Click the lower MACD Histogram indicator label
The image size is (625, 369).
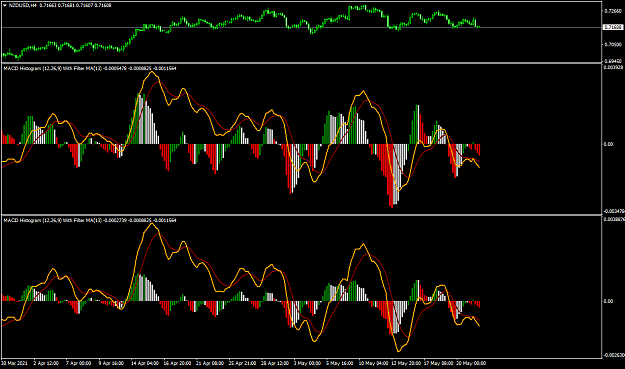(90, 220)
